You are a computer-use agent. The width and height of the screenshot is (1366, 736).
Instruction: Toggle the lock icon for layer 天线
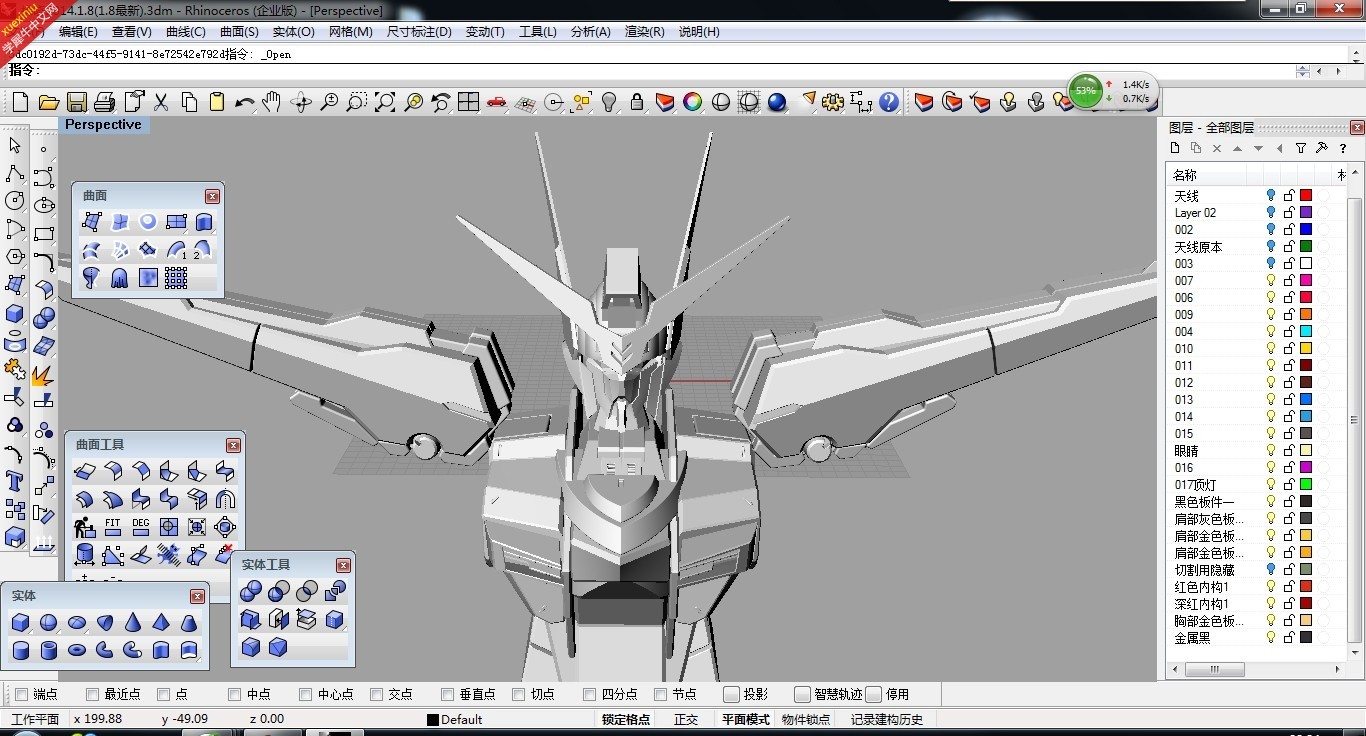click(1289, 196)
